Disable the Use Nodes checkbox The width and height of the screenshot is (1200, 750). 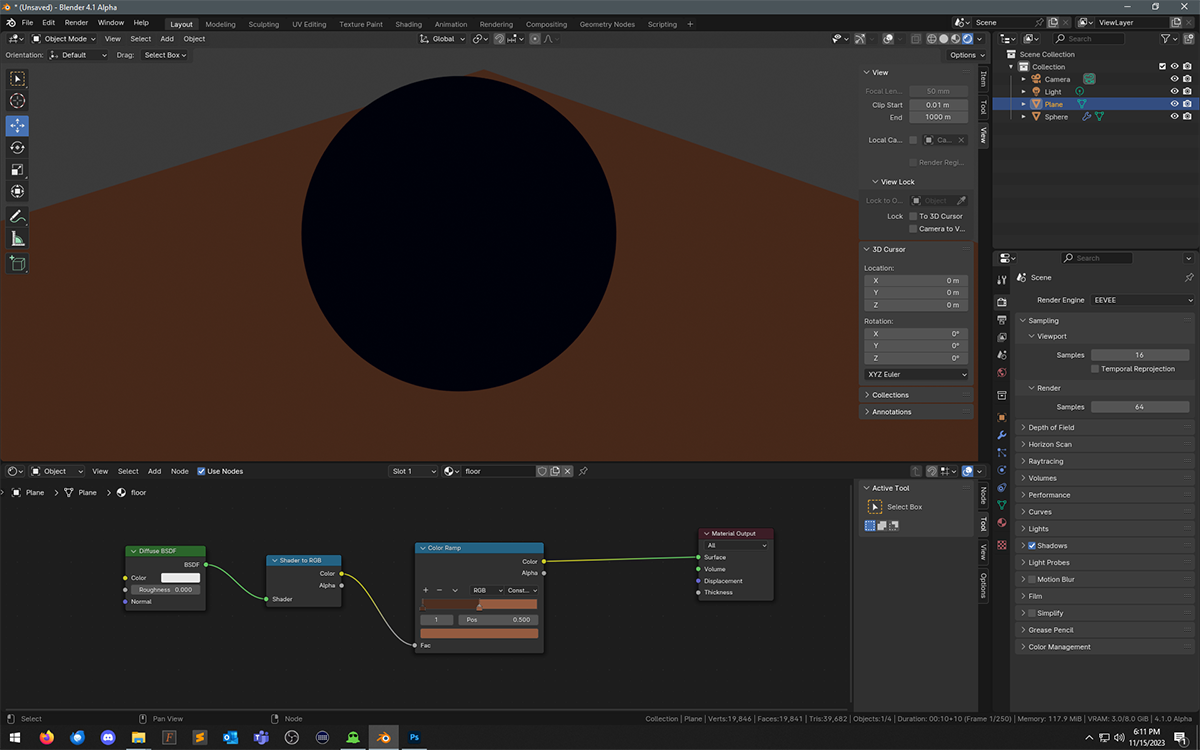coord(201,471)
